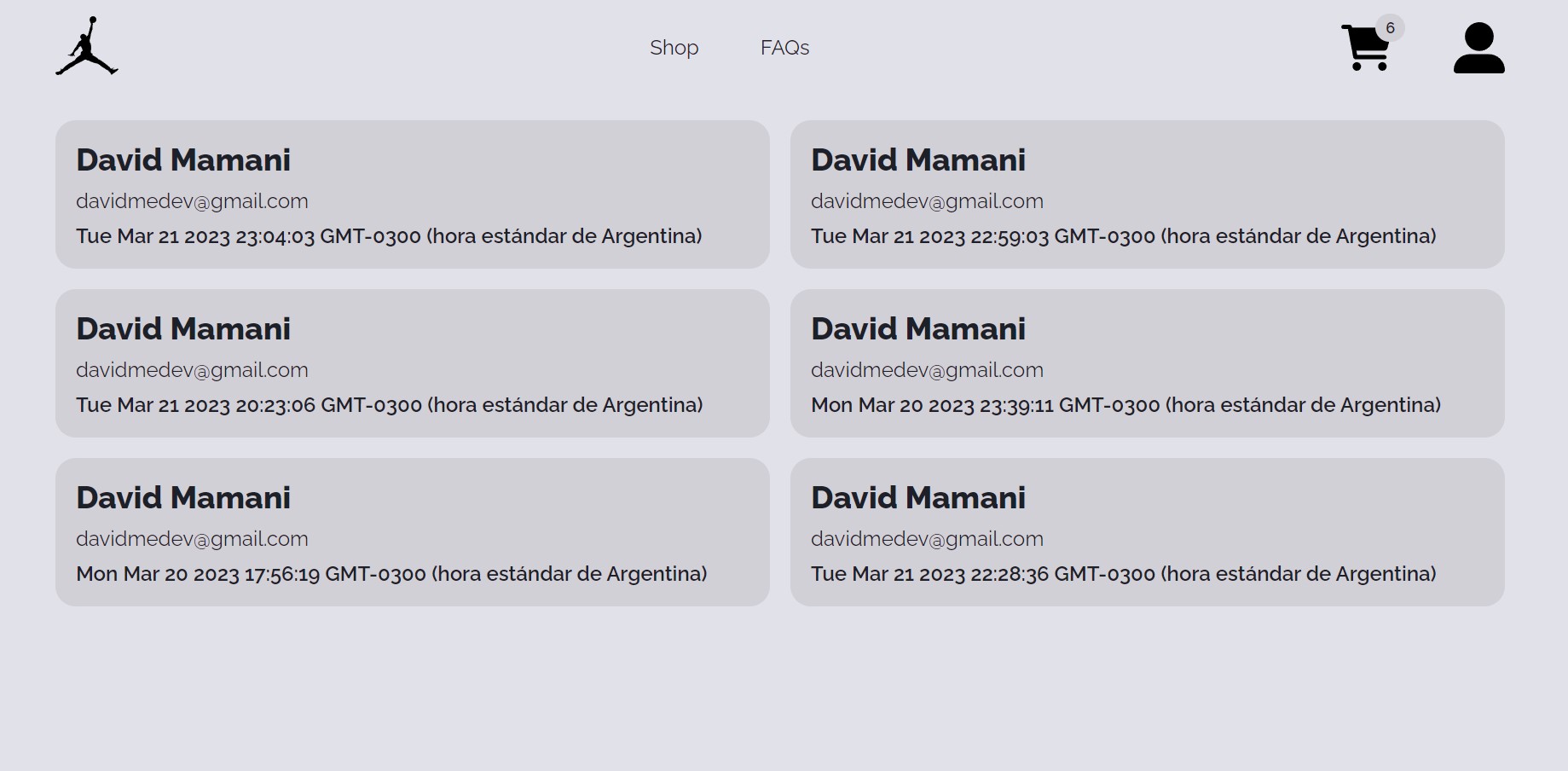Open the shopping cart icon

[x=1365, y=49]
